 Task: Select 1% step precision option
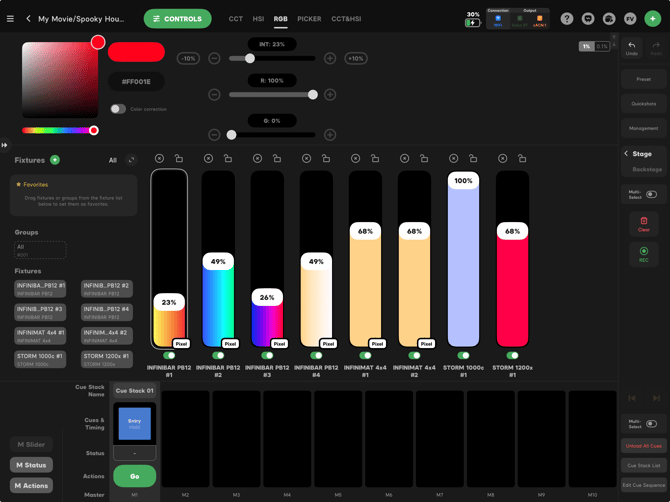coord(586,46)
